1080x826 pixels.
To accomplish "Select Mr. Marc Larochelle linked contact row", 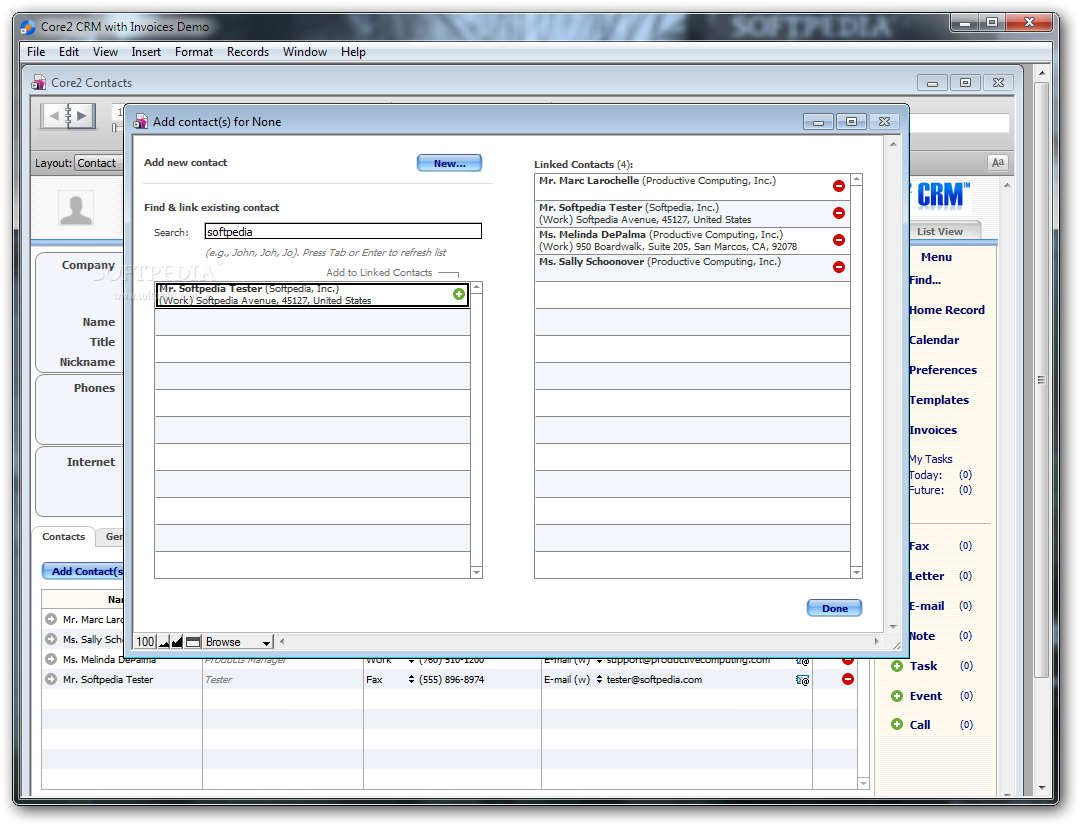I will tap(692, 187).
